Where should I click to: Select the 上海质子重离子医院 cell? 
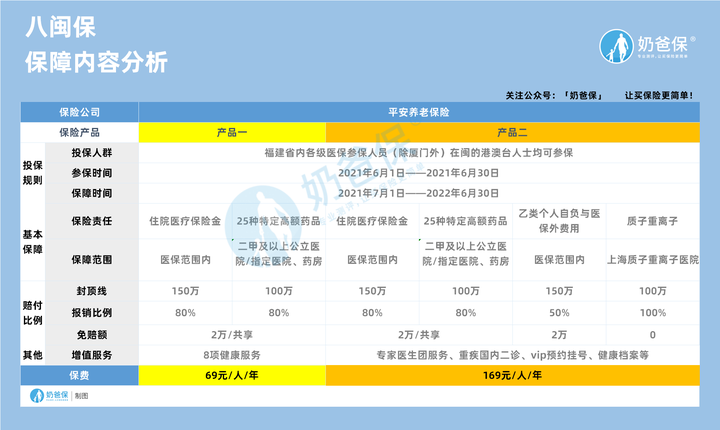tap(652, 260)
